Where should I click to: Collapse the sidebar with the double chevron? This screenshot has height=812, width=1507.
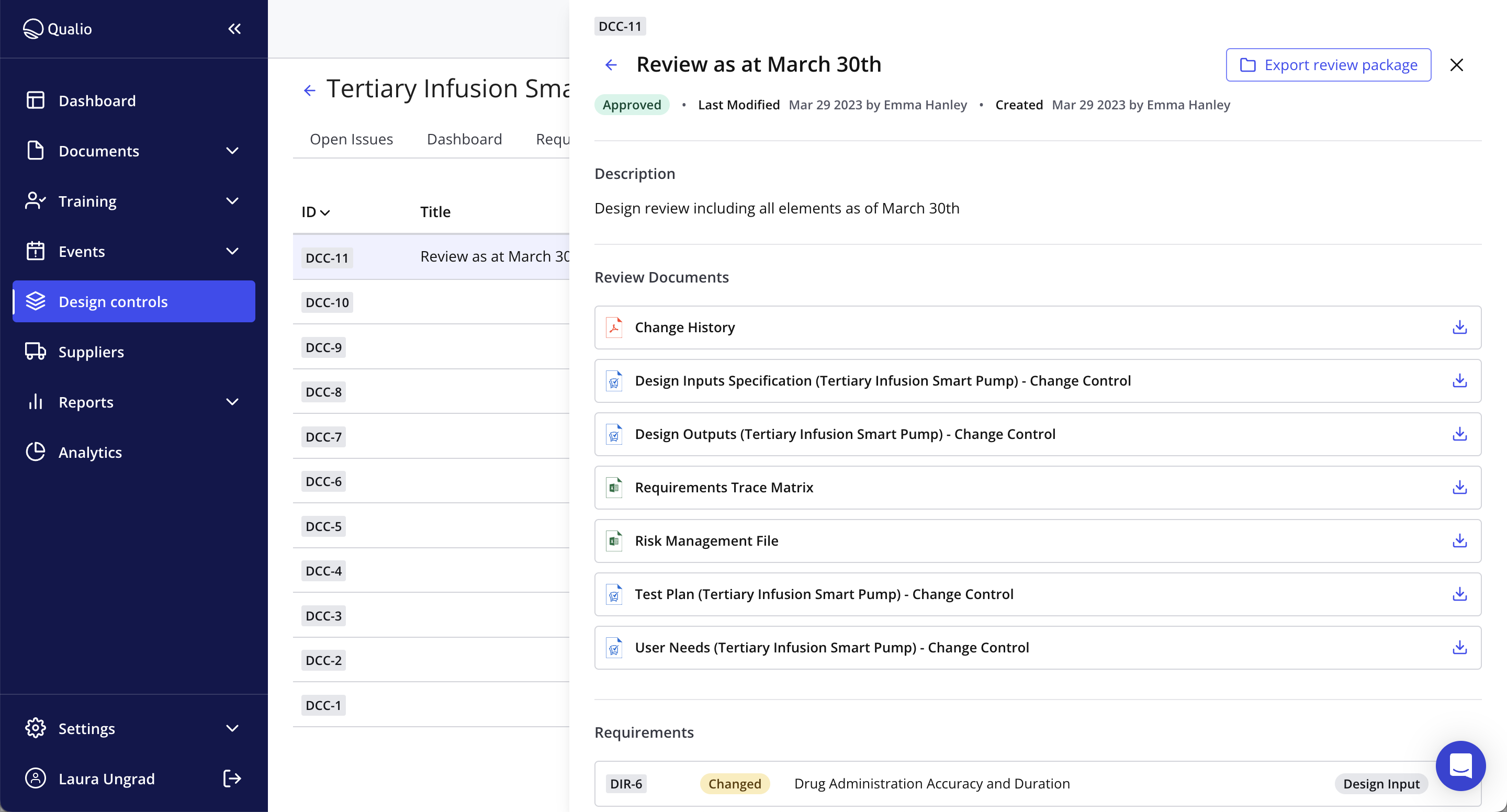(234, 29)
